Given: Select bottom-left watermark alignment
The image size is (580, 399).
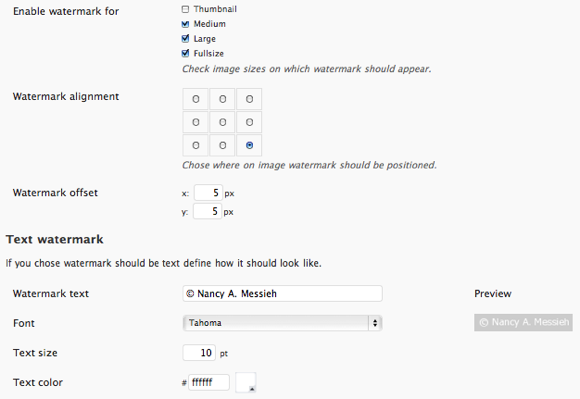Looking at the screenshot, I should tap(196, 145).
